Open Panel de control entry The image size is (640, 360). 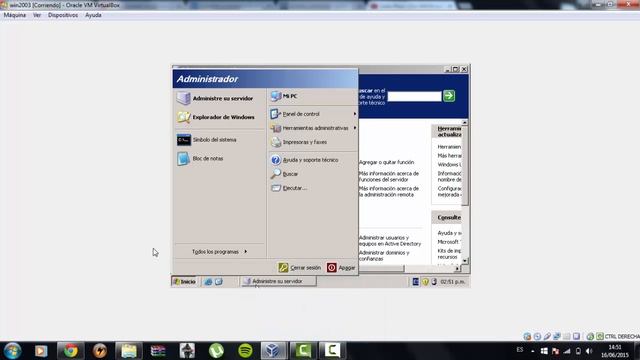click(x=295, y=114)
